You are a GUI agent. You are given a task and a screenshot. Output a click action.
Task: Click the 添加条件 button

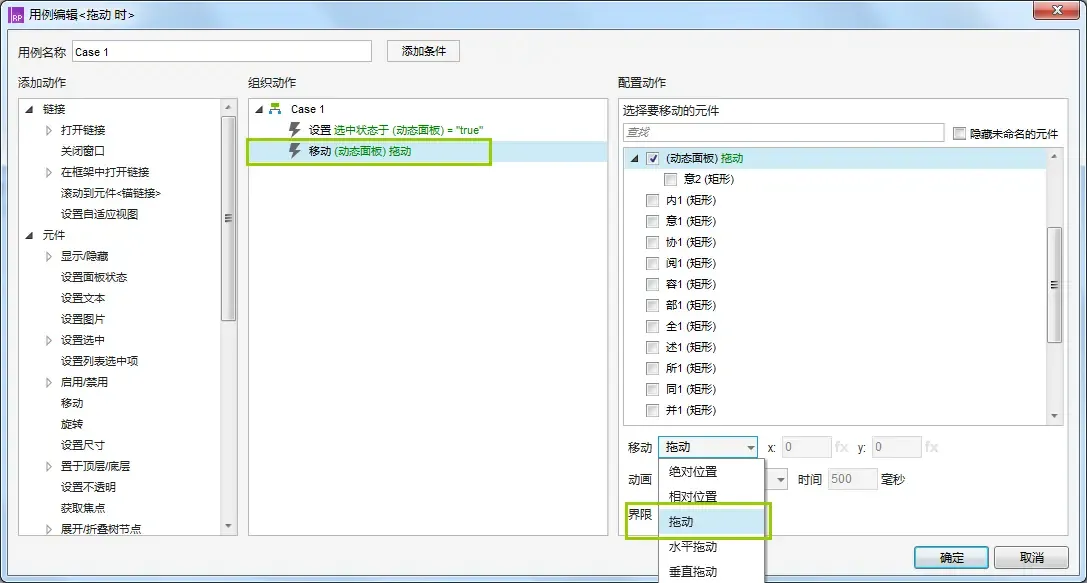[x=423, y=51]
